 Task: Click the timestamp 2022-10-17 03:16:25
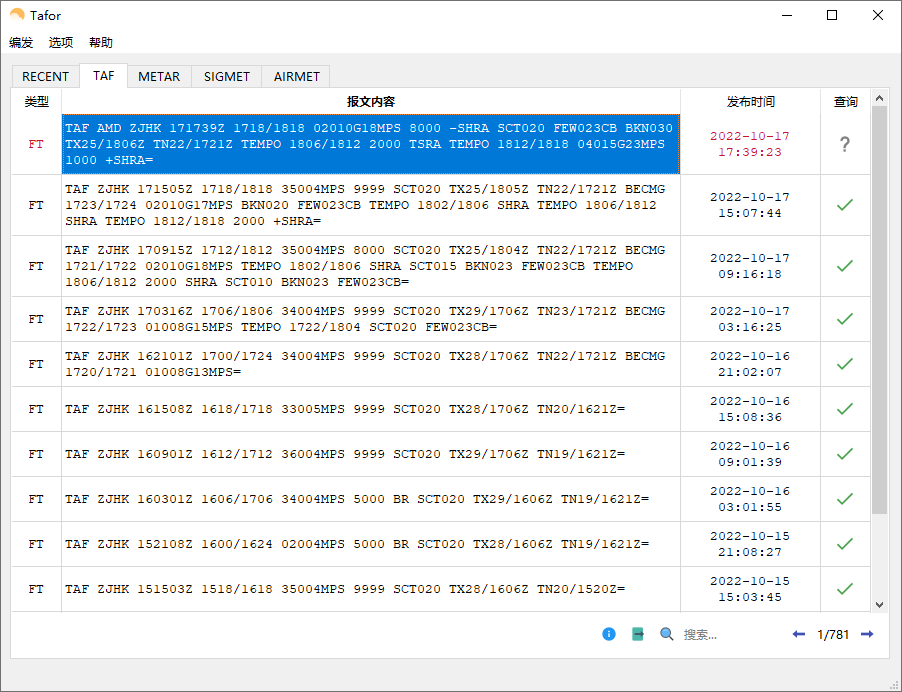750,319
